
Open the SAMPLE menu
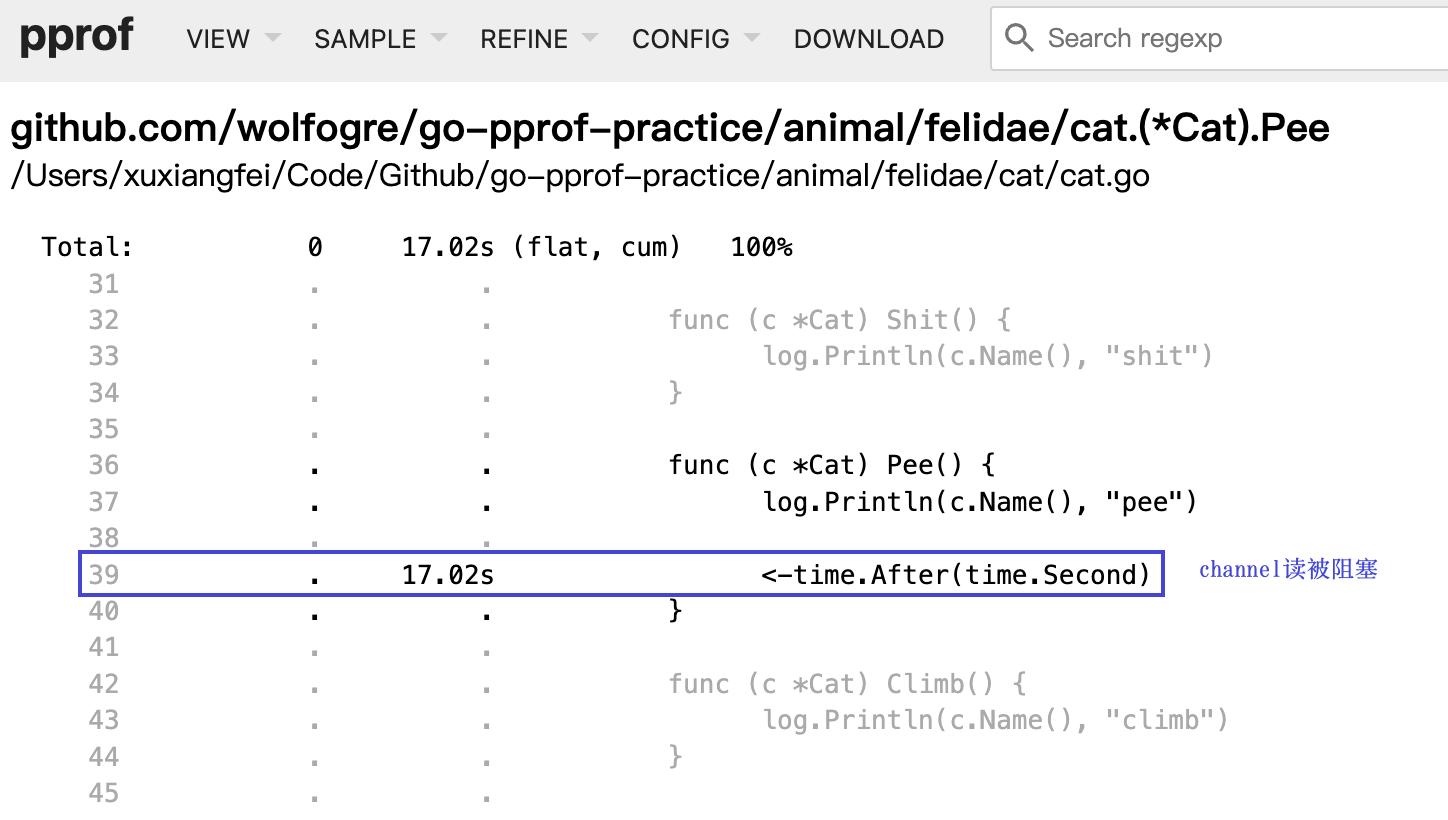pyautogui.click(x=365, y=39)
